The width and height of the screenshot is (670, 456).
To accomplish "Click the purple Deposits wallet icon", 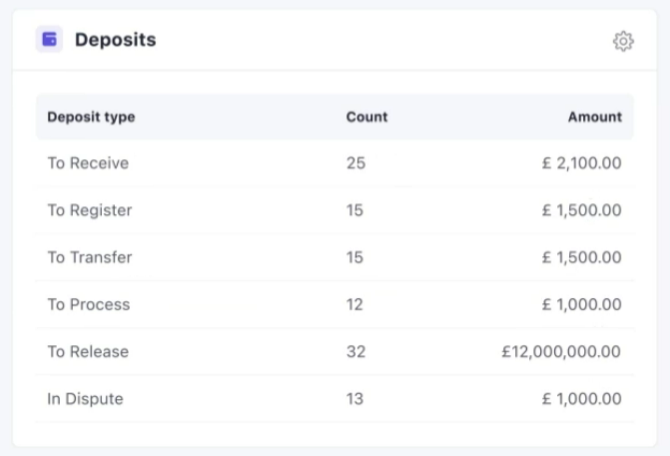I will (x=49, y=40).
